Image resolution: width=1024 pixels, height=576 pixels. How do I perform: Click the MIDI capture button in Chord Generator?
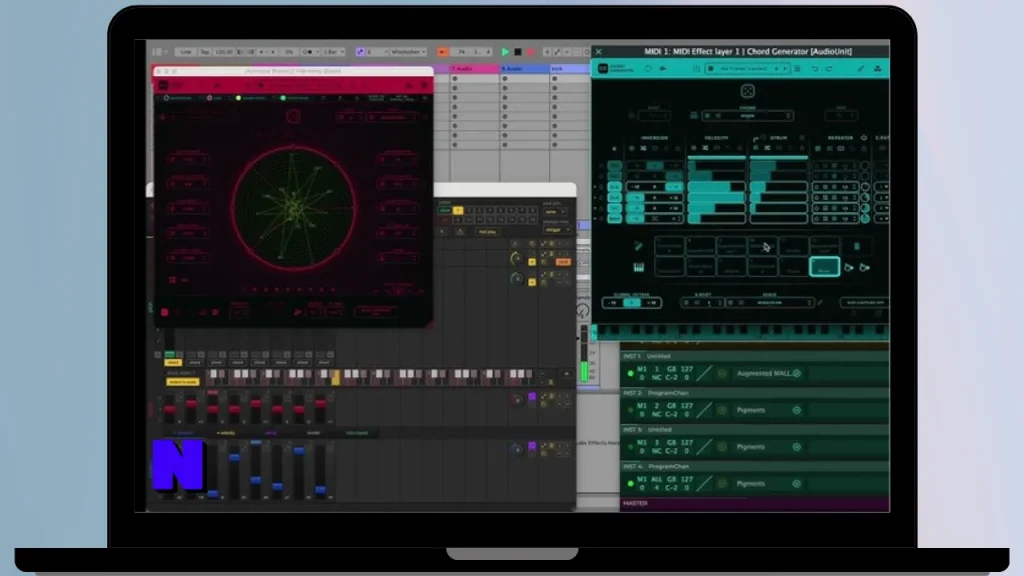point(865,302)
